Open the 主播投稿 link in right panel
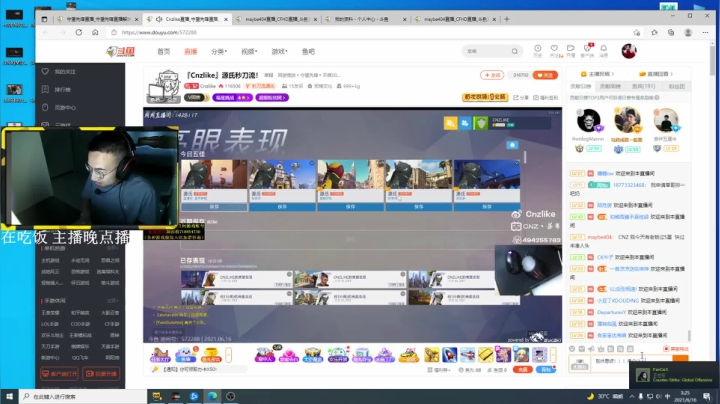720x404 pixels. point(597,74)
